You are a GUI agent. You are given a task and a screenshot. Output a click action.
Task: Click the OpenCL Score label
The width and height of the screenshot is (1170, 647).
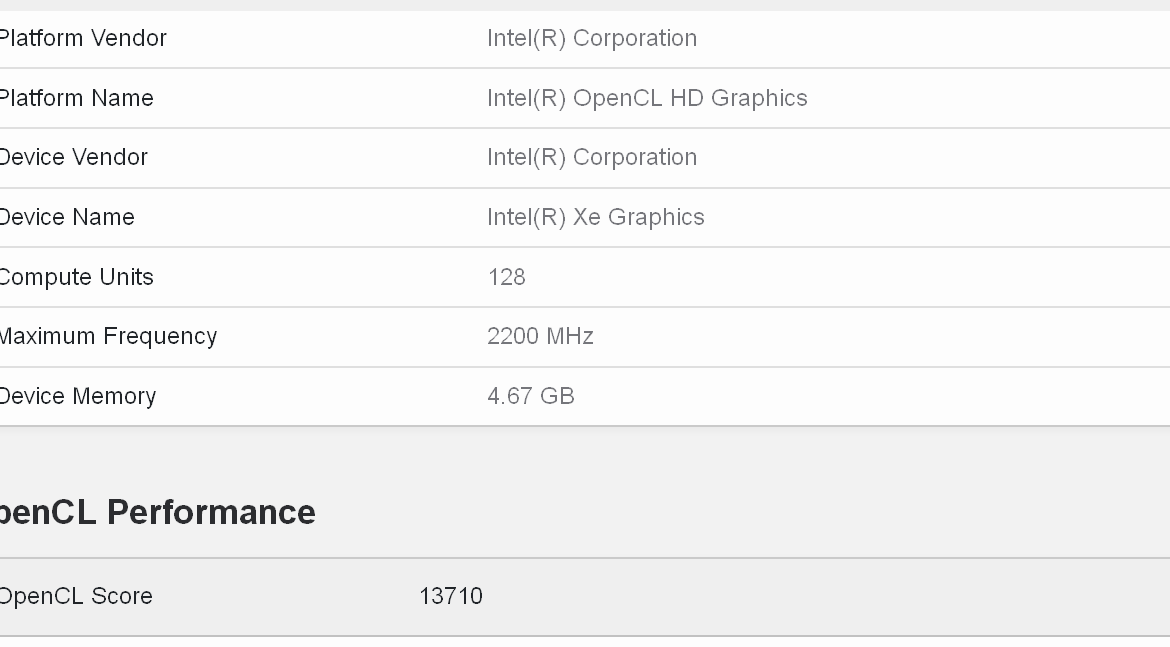click(75, 596)
